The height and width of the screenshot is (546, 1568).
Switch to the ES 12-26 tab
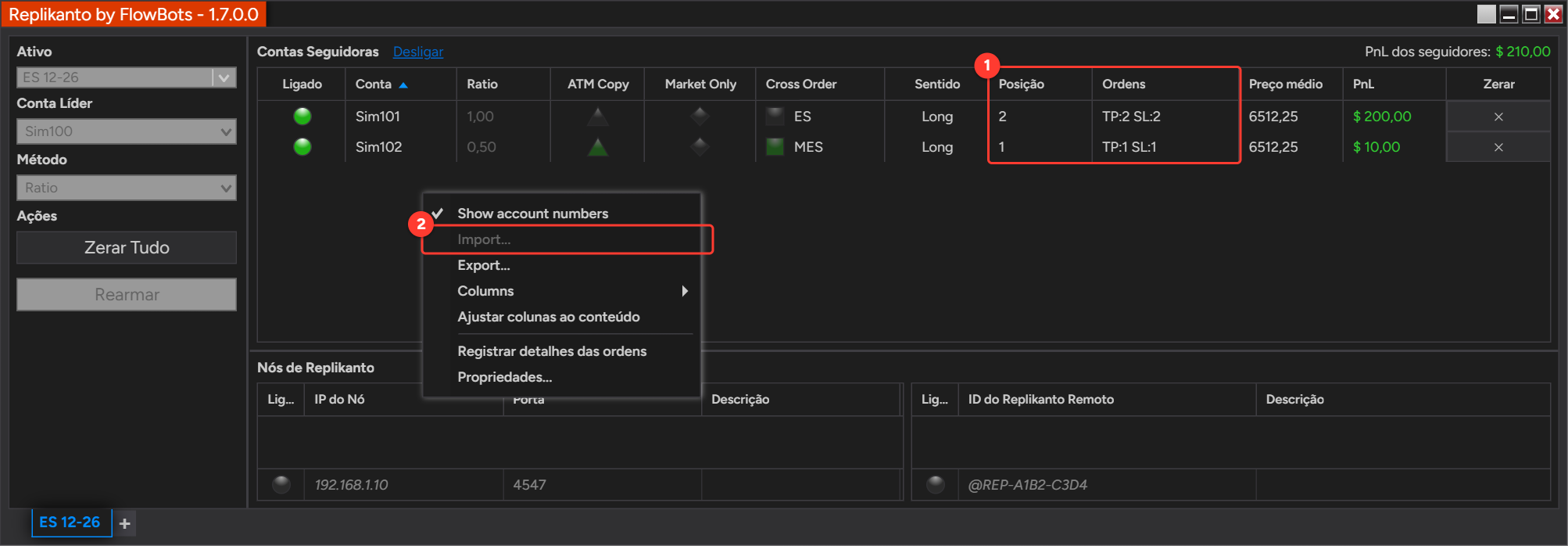point(70,522)
